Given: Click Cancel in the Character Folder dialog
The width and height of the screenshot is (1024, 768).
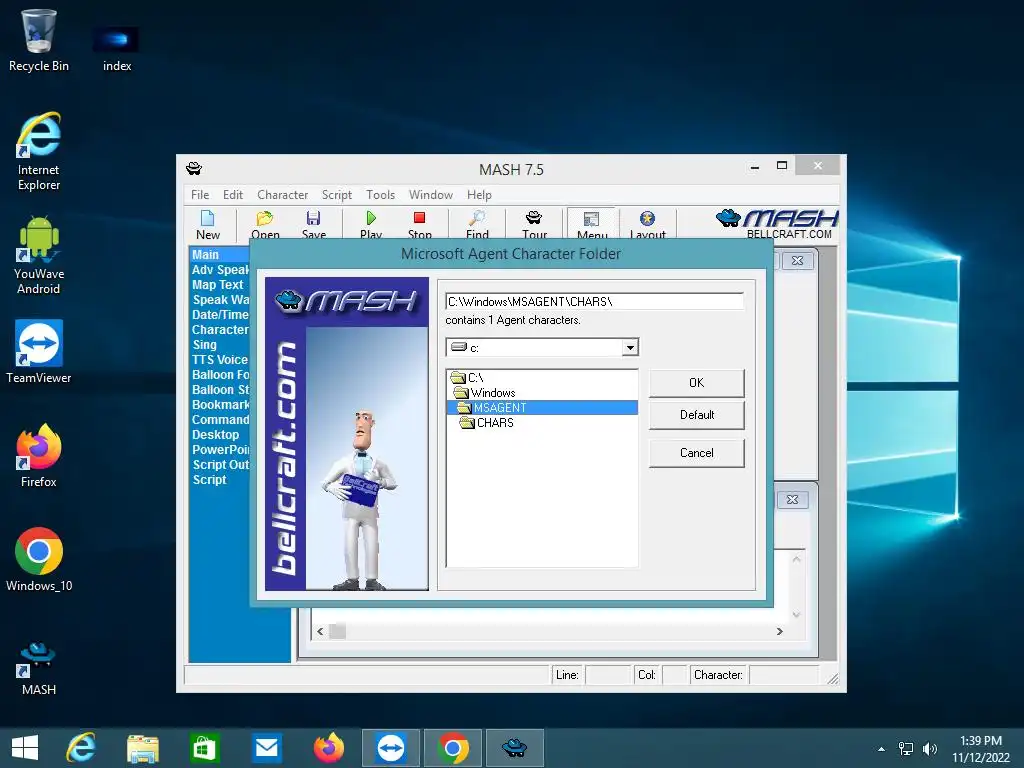Looking at the screenshot, I should click(x=696, y=453).
